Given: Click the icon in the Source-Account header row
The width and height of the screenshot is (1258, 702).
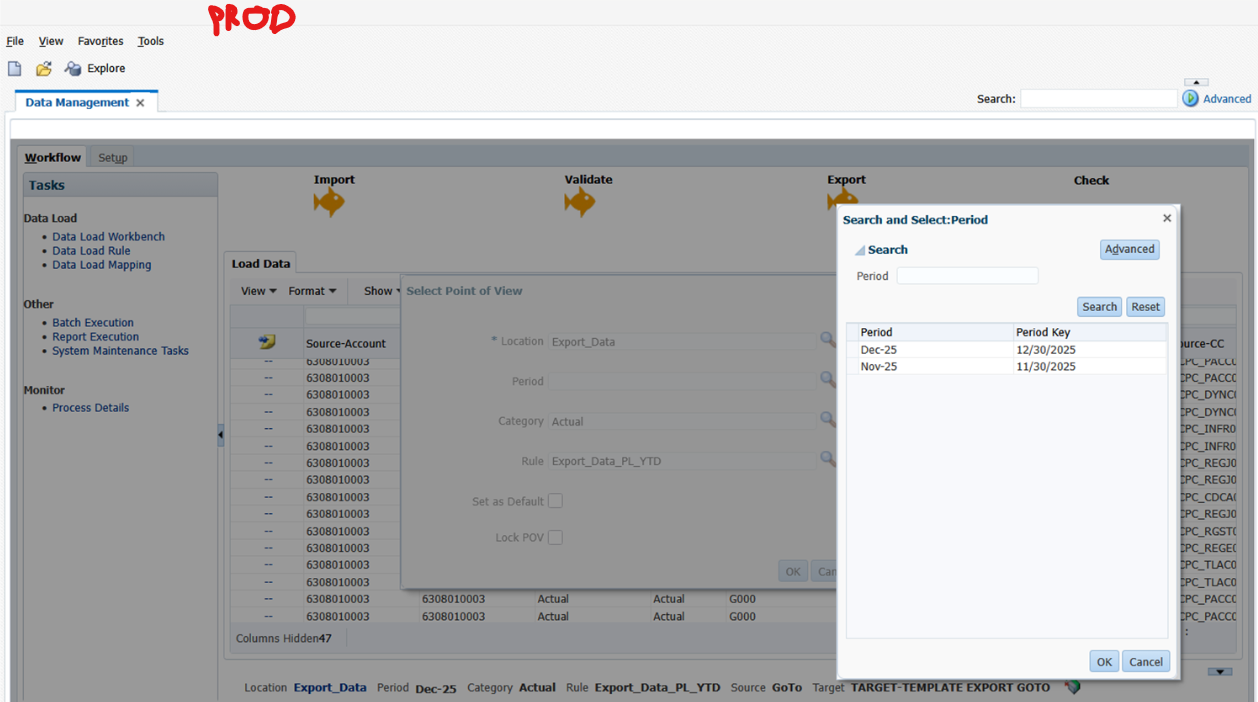Looking at the screenshot, I should (267, 342).
